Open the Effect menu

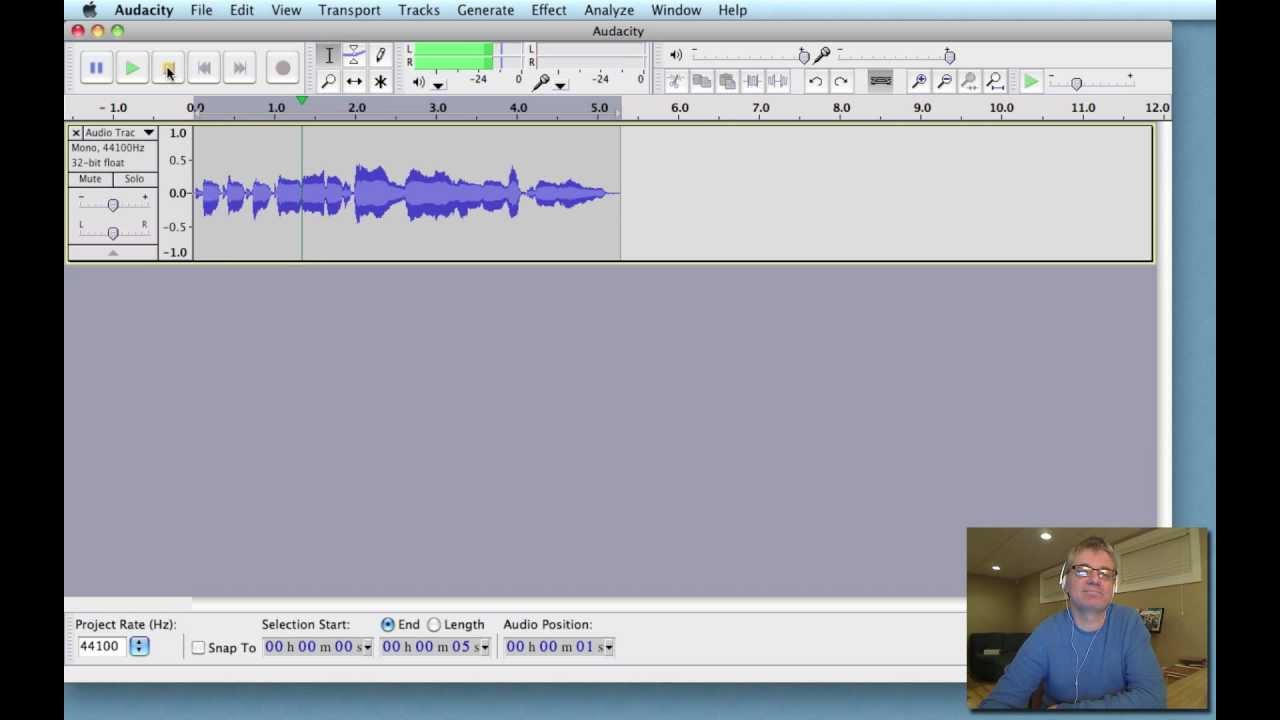549,10
